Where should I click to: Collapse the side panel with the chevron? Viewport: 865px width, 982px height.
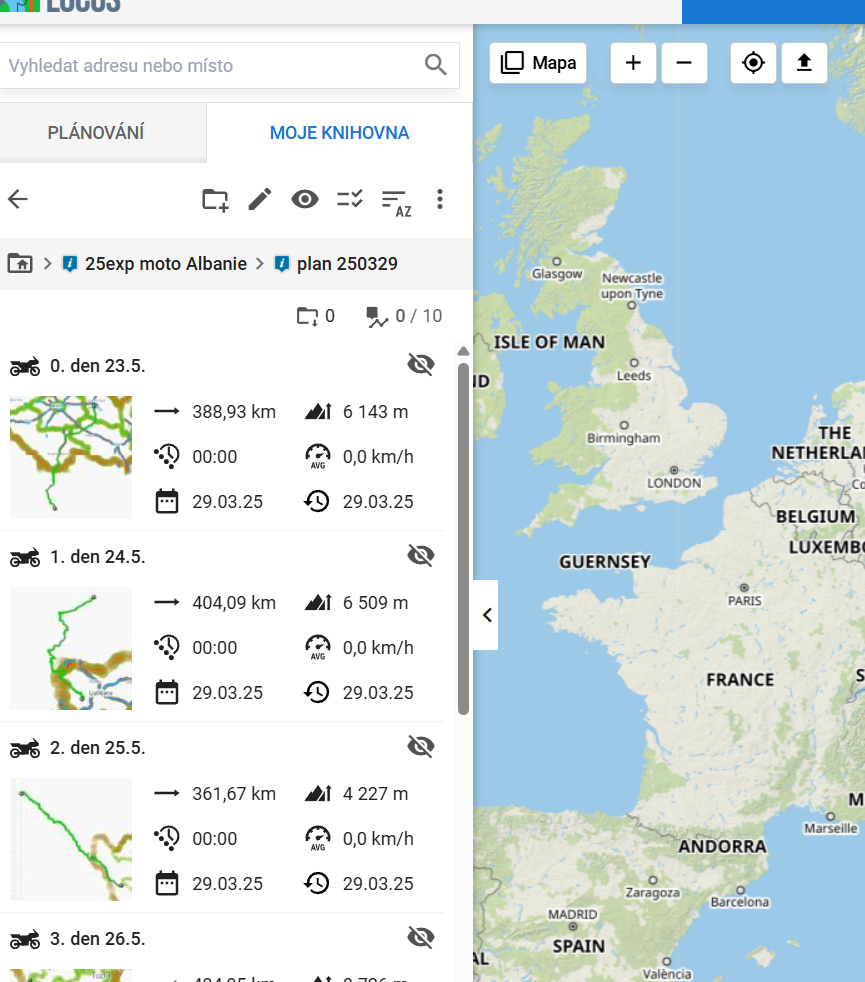pyautogui.click(x=487, y=615)
